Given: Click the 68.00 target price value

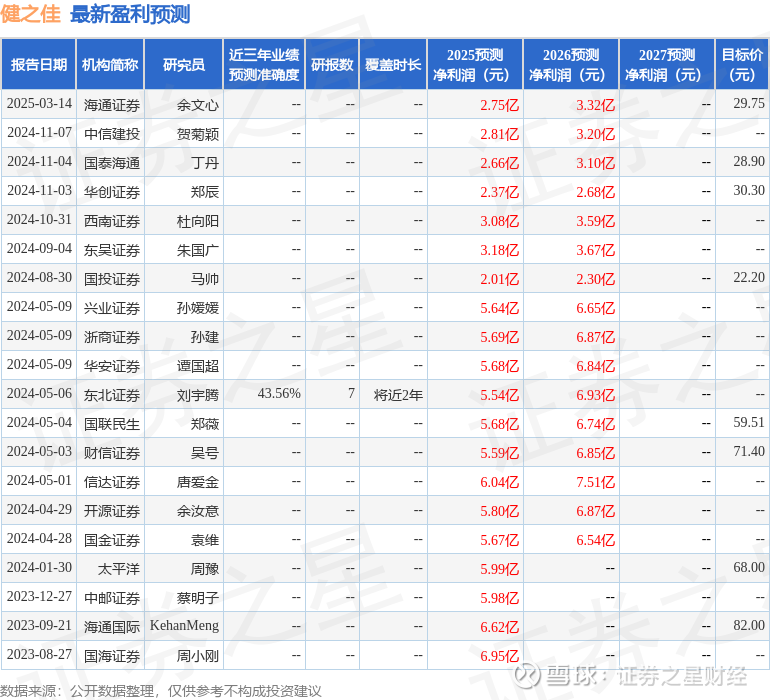Looking at the screenshot, I should (749, 567).
